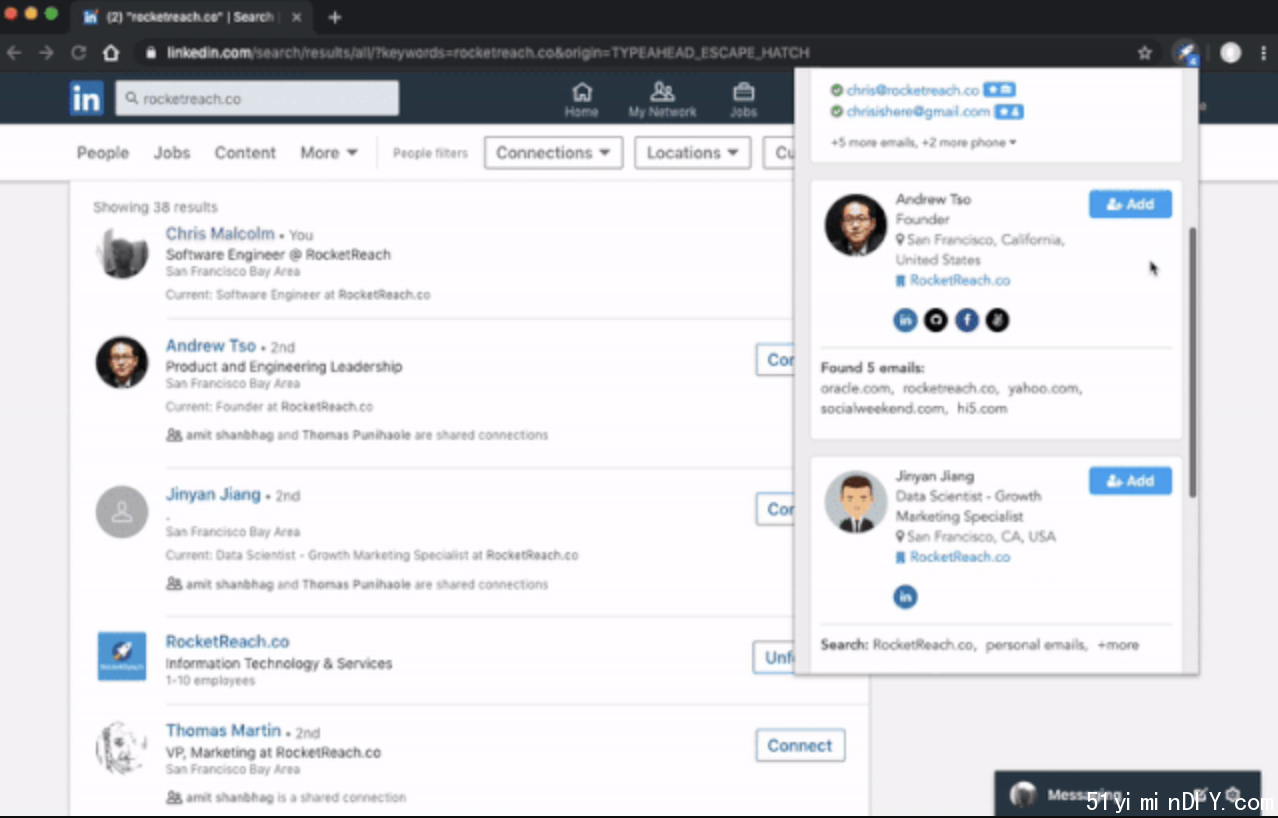
Task: Expand the Locations filter dropdown
Action: (x=693, y=153)
